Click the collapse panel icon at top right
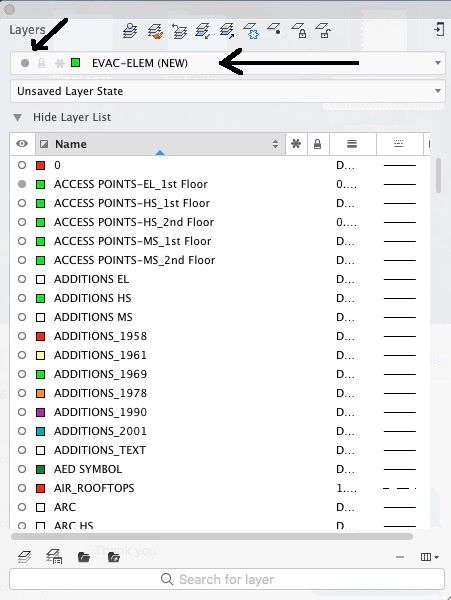Viewport: 451px width, 600px height. coord(439,29)
